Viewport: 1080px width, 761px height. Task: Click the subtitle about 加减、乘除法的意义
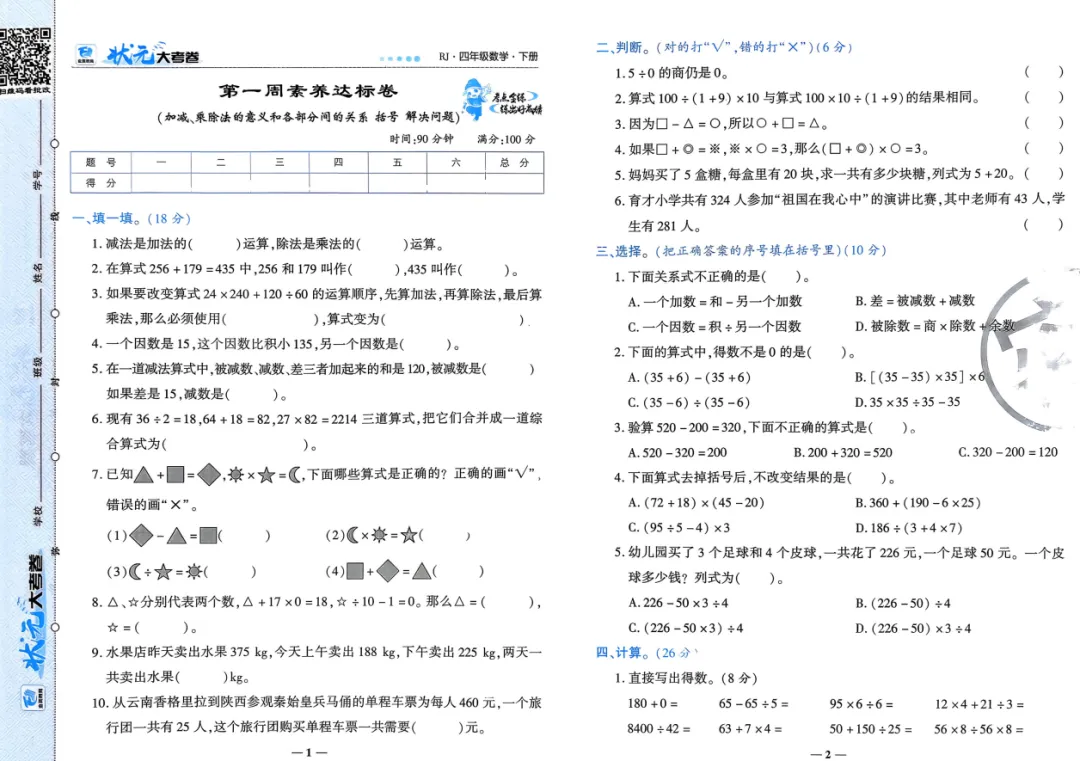pos(307,117)
